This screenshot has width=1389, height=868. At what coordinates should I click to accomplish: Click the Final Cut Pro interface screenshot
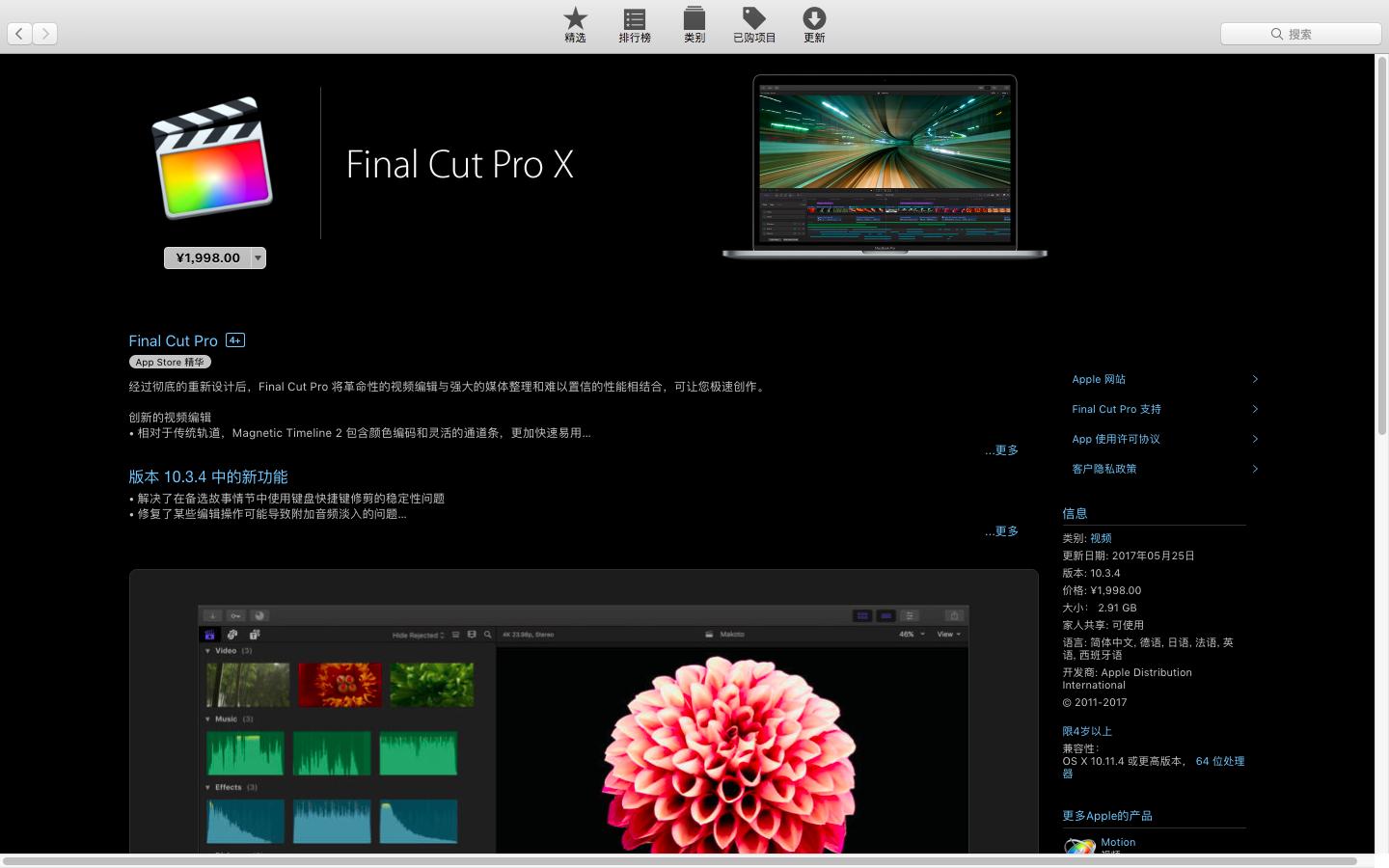584,714
